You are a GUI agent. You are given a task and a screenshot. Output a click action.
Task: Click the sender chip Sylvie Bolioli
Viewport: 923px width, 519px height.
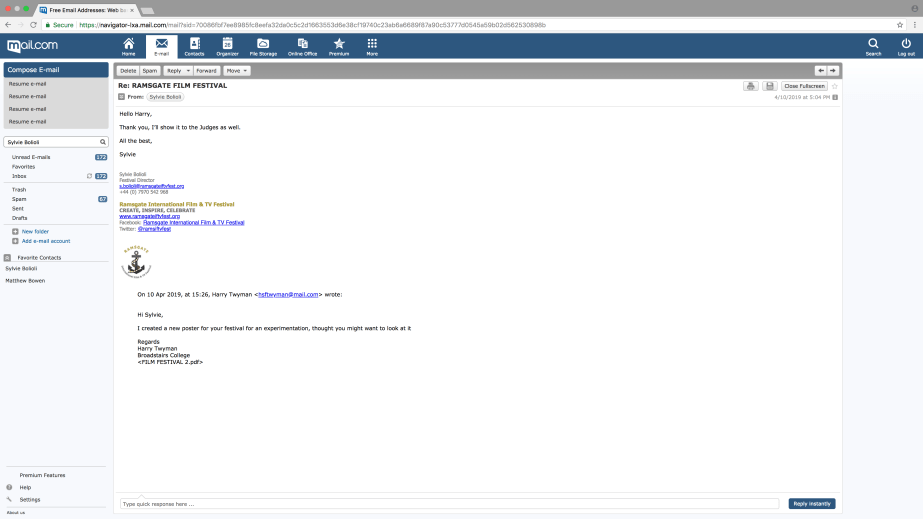coord(165,97)
